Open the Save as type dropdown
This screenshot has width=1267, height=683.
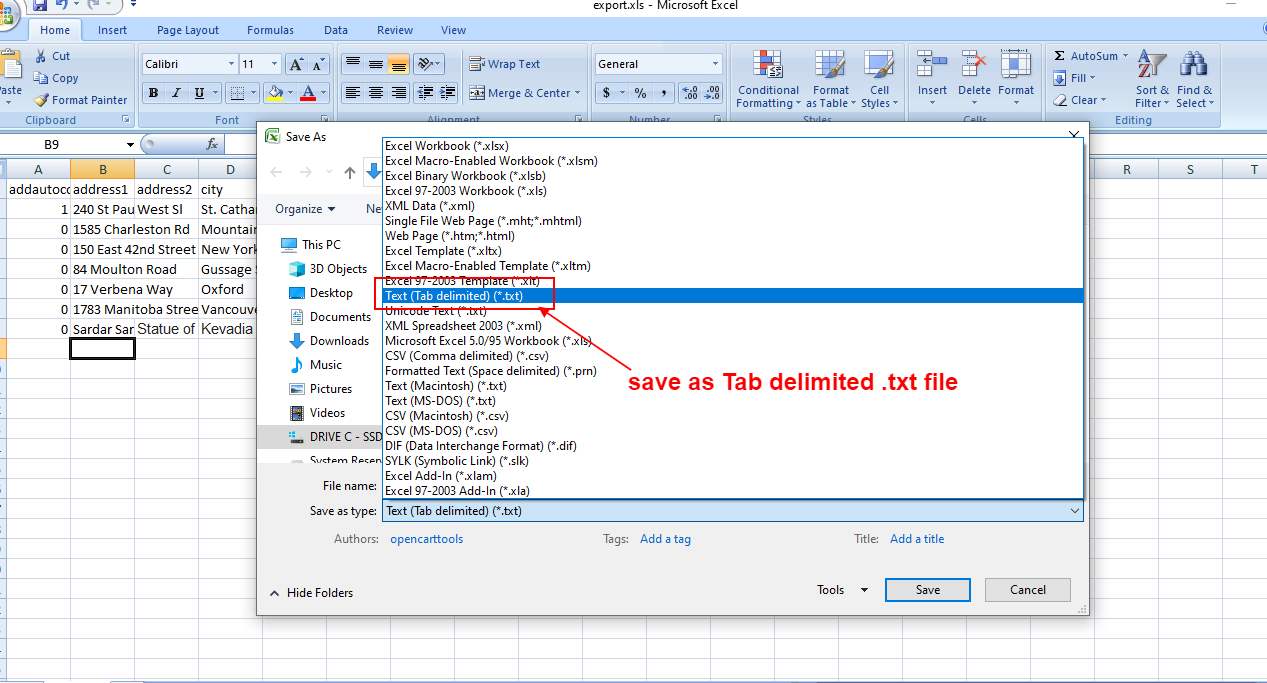coord(732,511)
